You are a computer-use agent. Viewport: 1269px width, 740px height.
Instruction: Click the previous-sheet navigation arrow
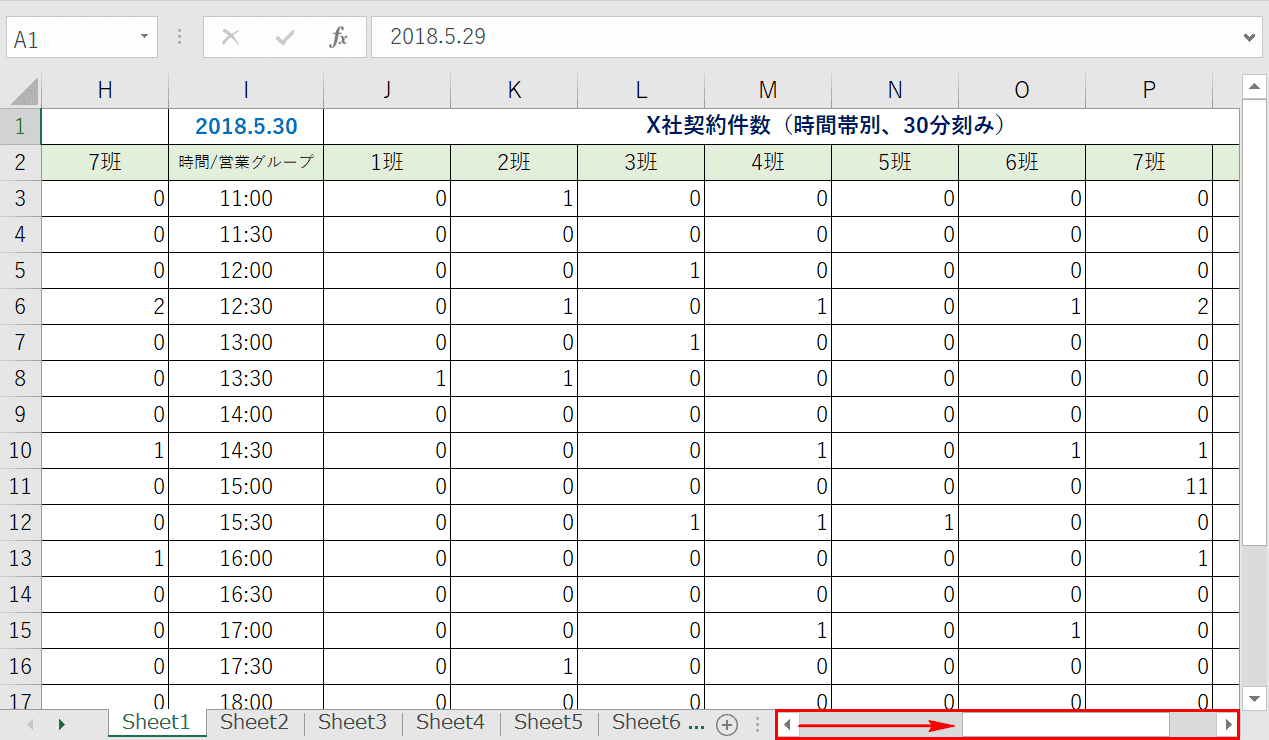[30, 724]
